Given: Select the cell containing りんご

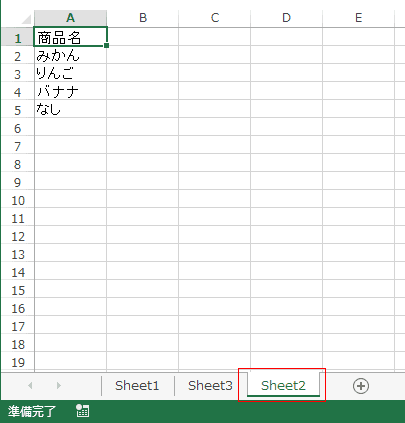Looking at the screenshot, I should (70, 74).
